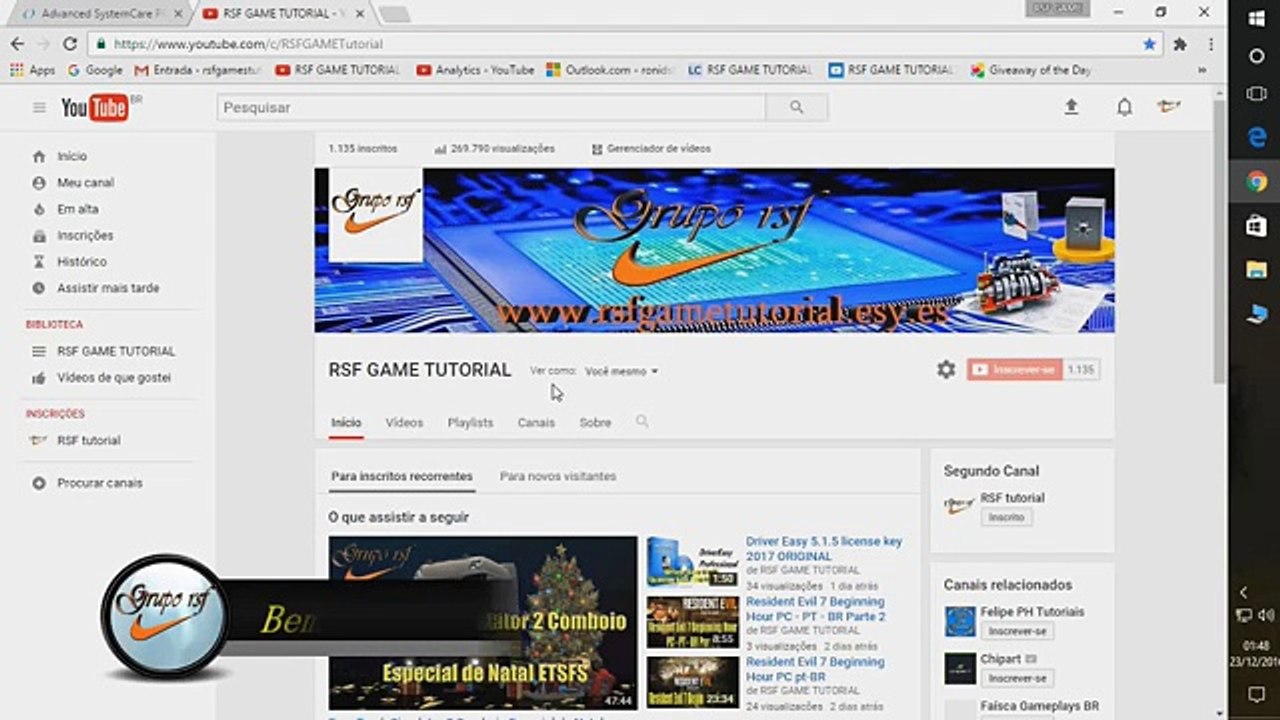Open Histórico in the sidebar
1280x720 pixels.
pos(82,262)
